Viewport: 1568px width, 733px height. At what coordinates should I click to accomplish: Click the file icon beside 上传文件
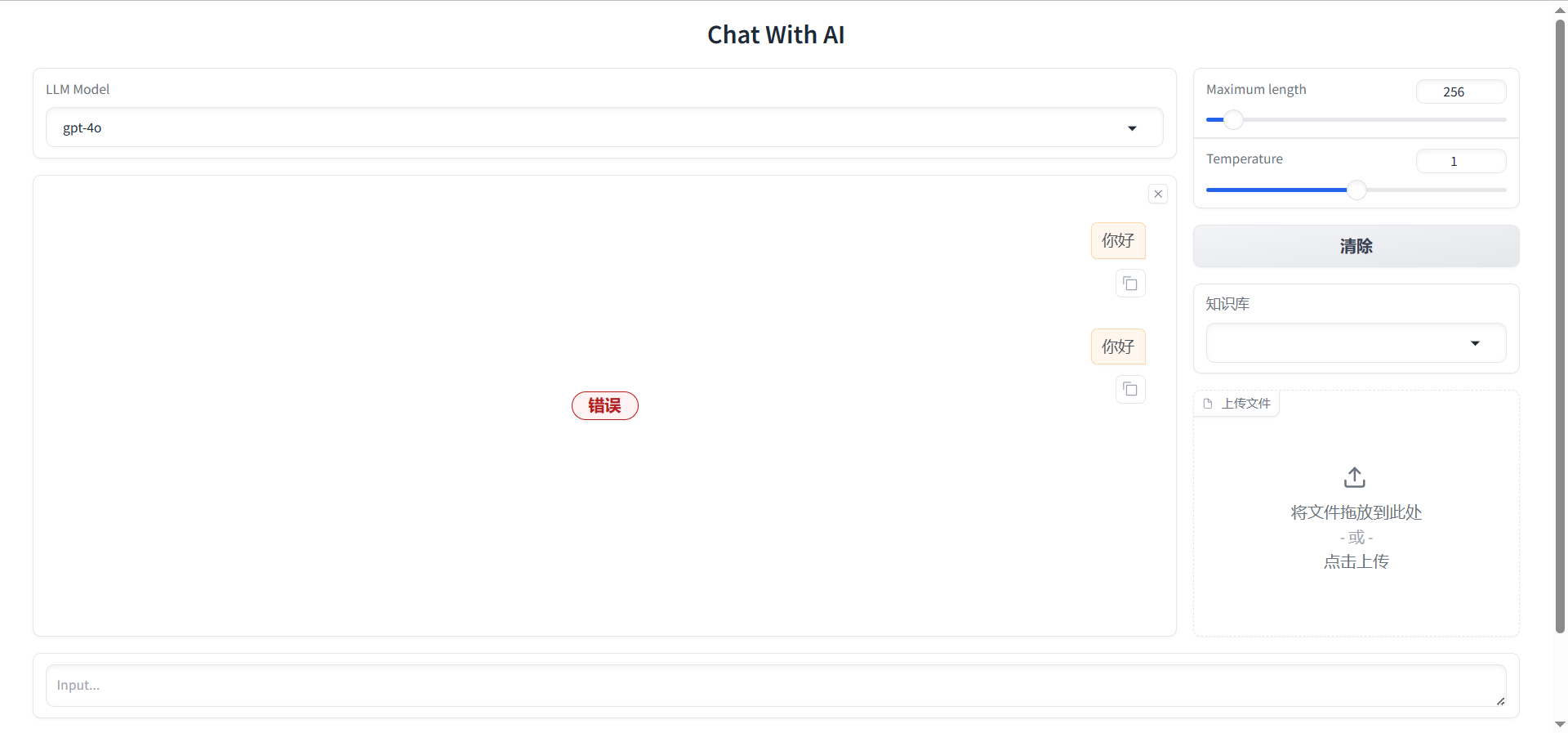pos(1208,404)
